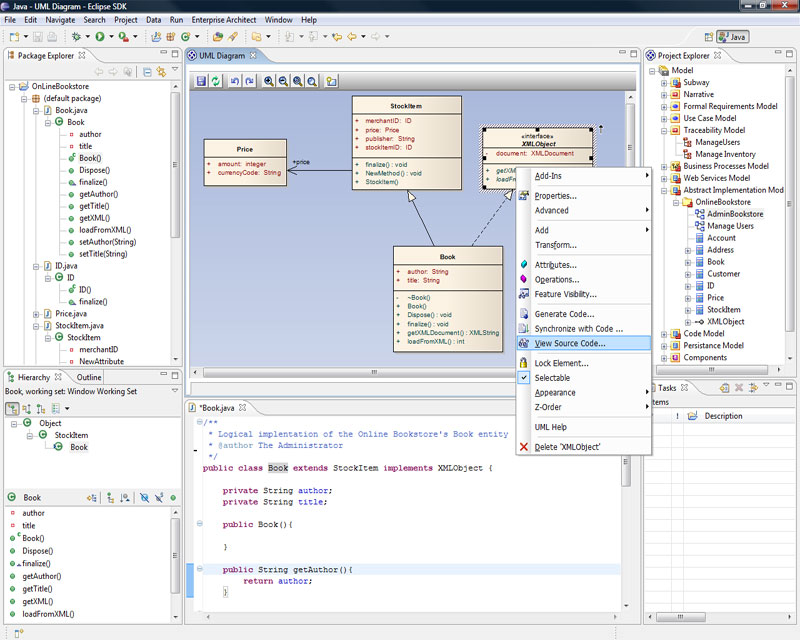This screenshot has width=800, height=640.
Task: Click the Save icon in UML Diagram toolbar
Action: (201, 81)
